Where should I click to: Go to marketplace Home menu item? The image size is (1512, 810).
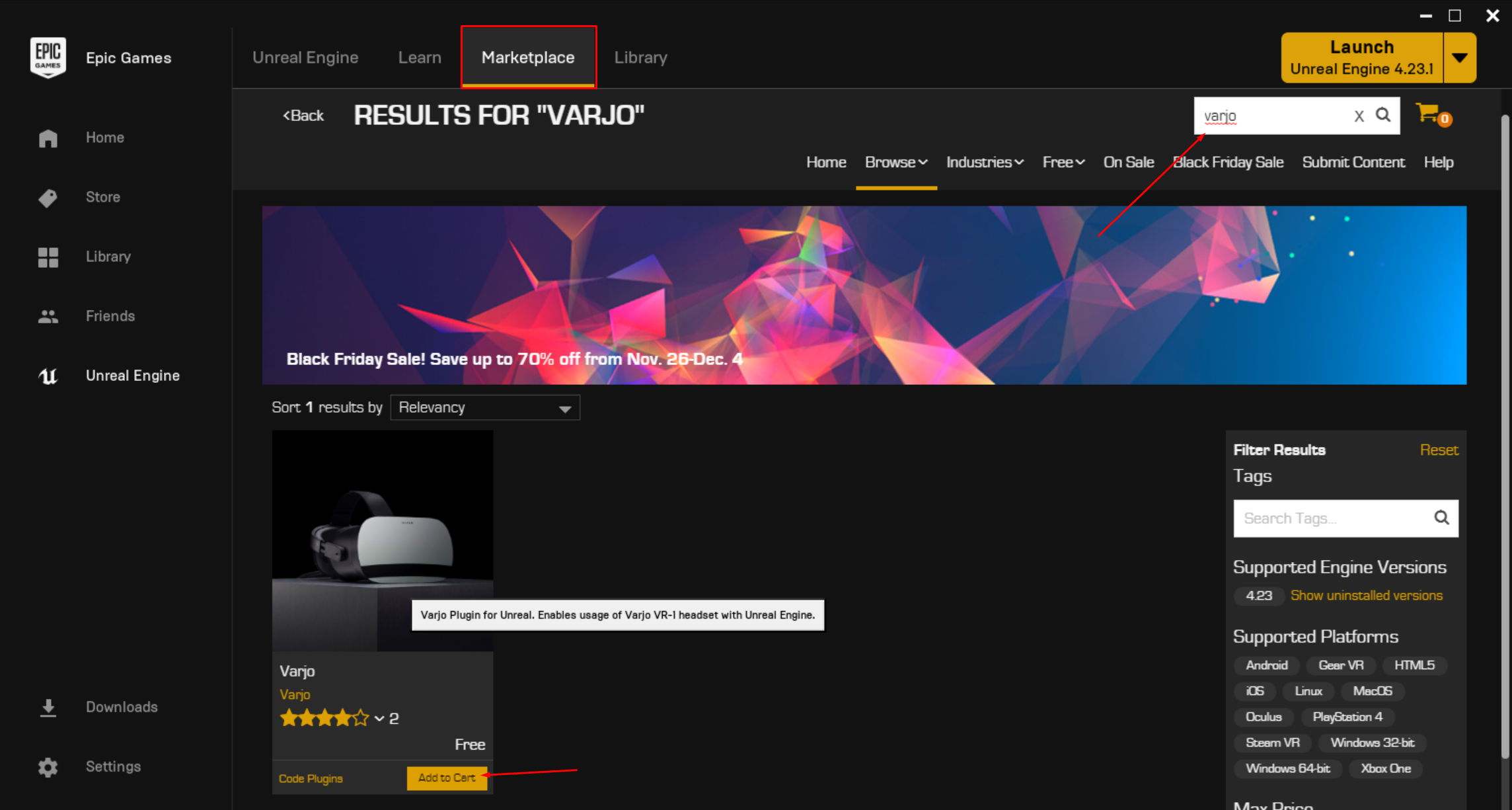[826, 163]
